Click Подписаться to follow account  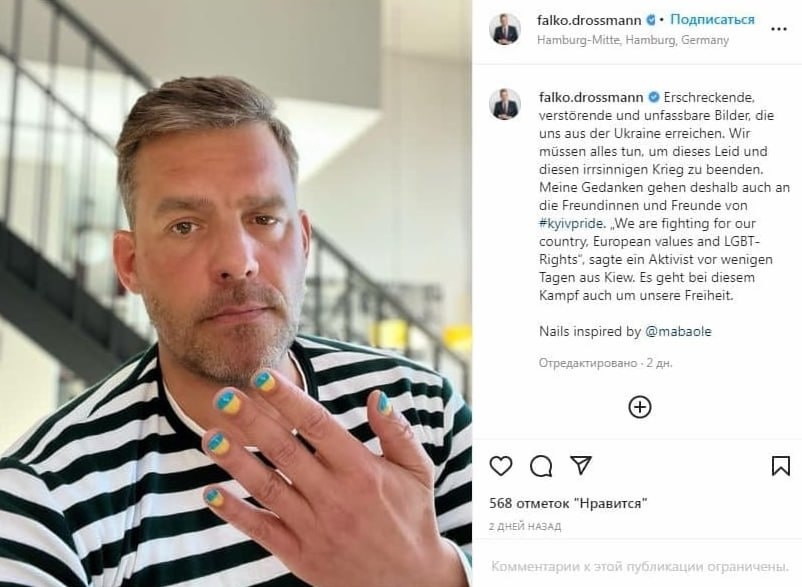pyautogui.click(x=712, y=19)
